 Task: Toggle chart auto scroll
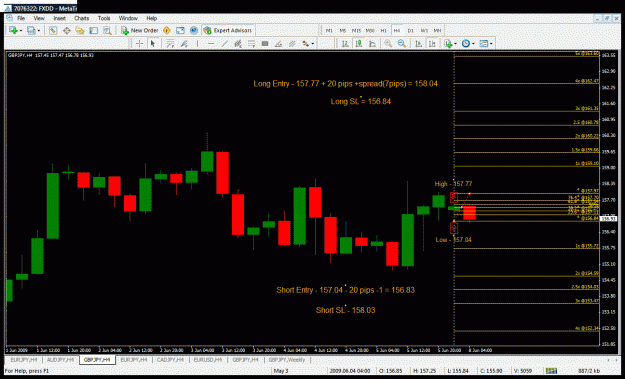(419, 43)
